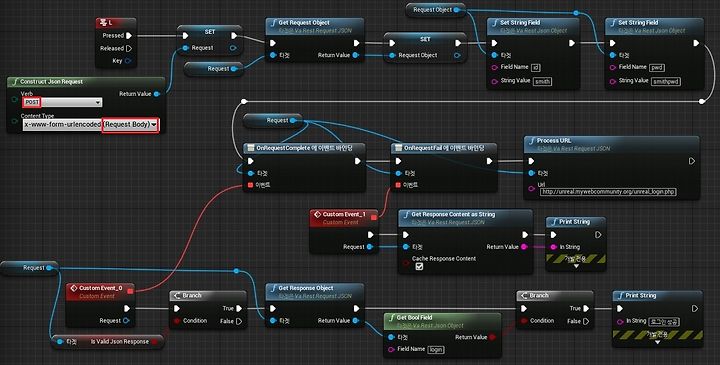The width and height of the screenshot is (720, 365).
Task: Click the True pin on the Branch beside Custom Event_0
Action: (239, 309)
